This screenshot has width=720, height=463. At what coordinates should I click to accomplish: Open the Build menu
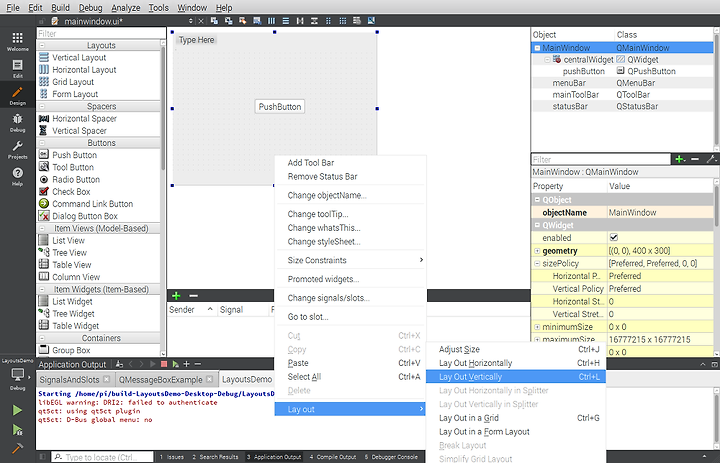point(60,8)
